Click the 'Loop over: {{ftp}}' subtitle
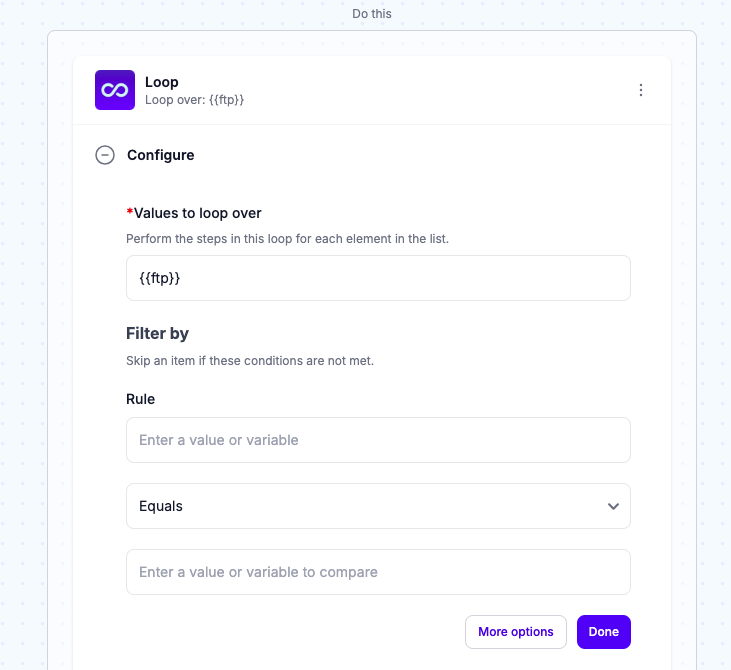The image size is (731, 670). 194,100
